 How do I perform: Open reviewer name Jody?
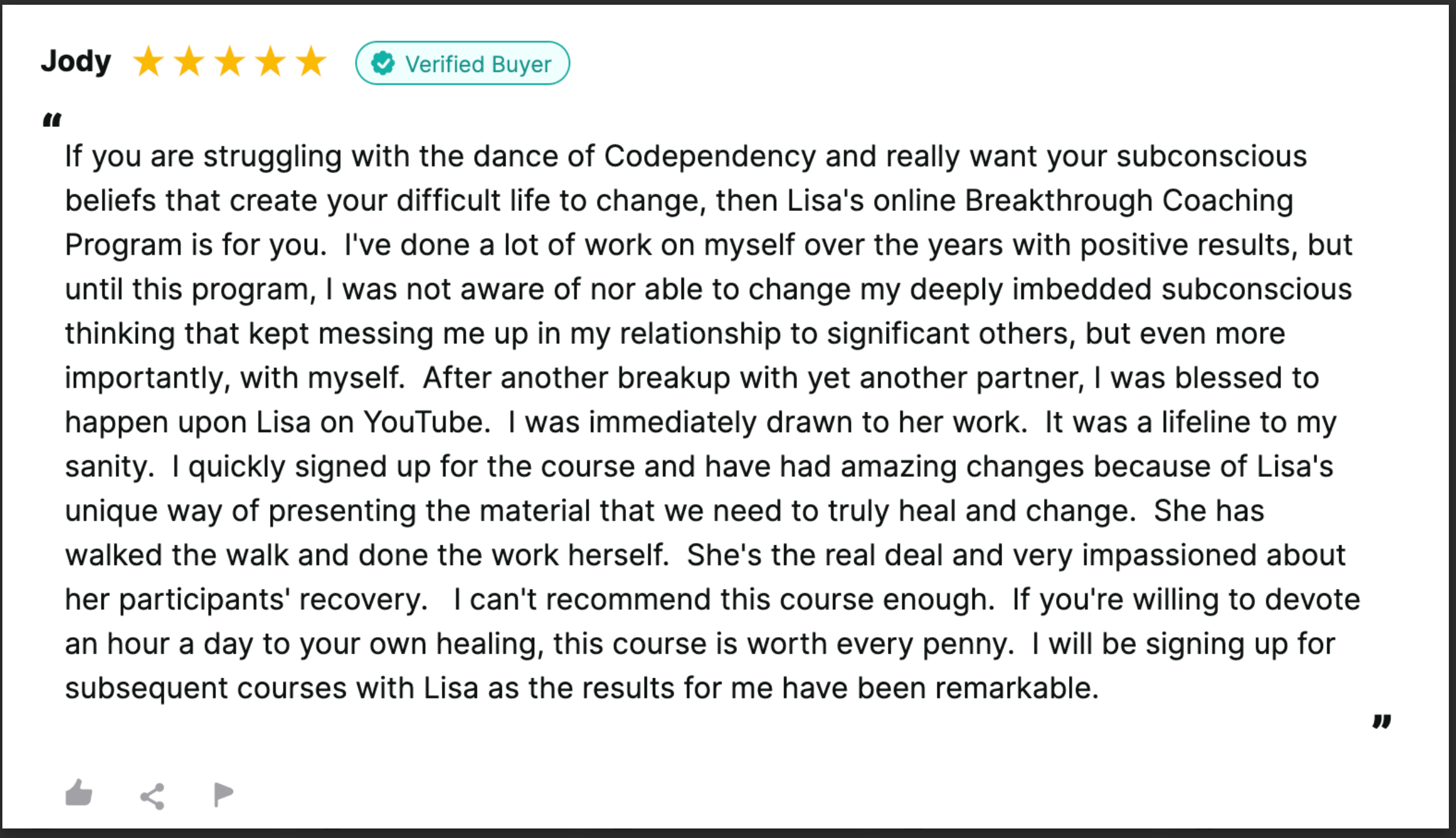point(76,62)
